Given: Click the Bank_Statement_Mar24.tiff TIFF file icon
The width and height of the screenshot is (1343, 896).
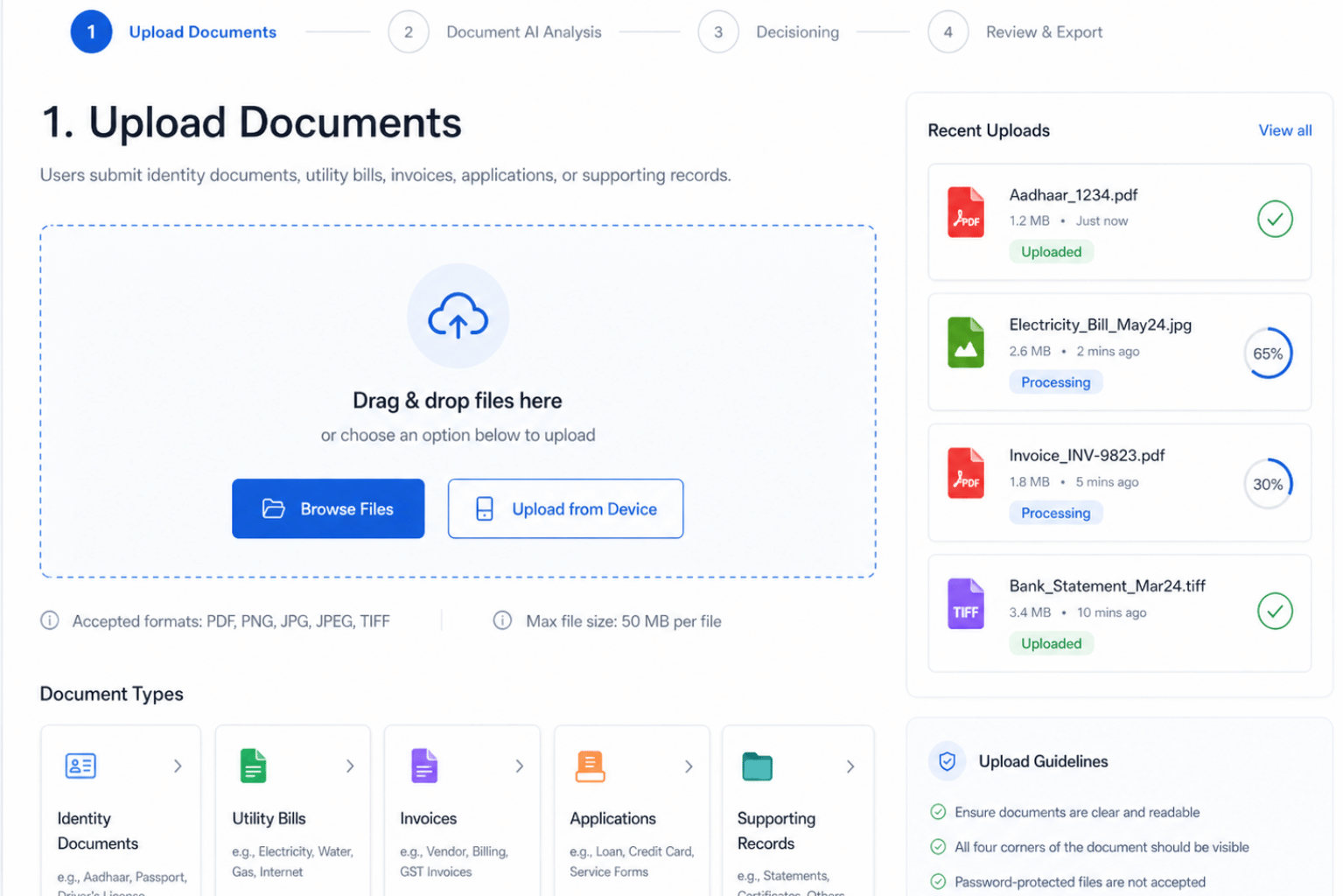Looking at the screenshot, I should coord(966,603).
